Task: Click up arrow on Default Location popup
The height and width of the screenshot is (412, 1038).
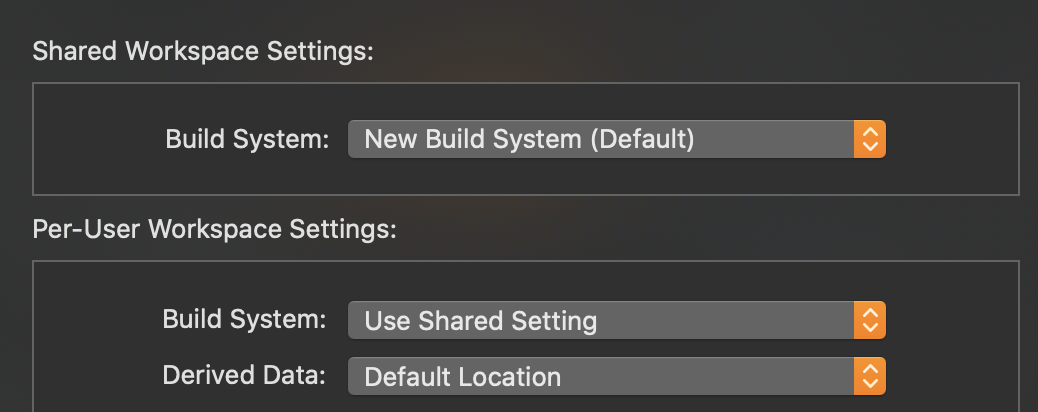Action: [870, 371]
